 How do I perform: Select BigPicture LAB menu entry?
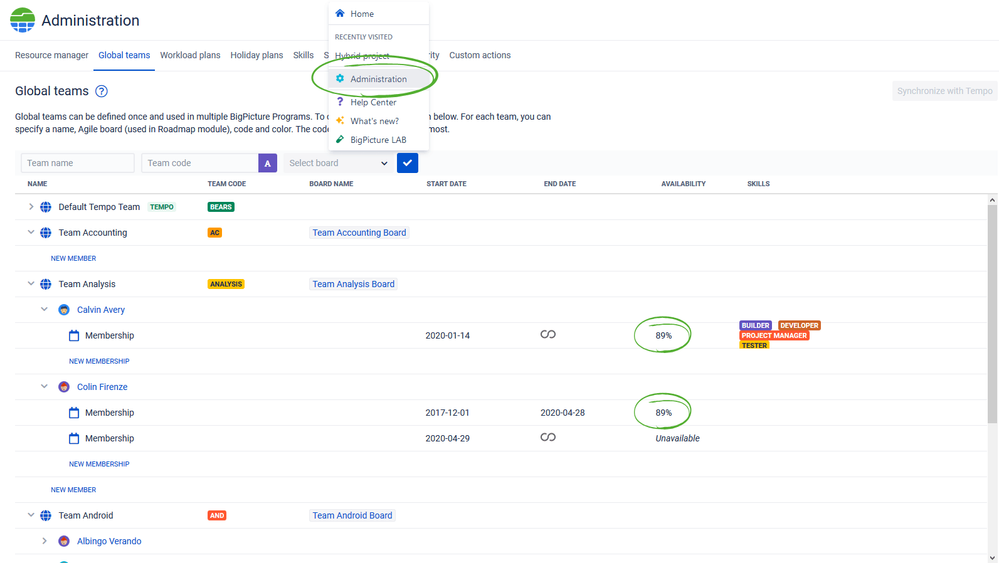[378, 139]
